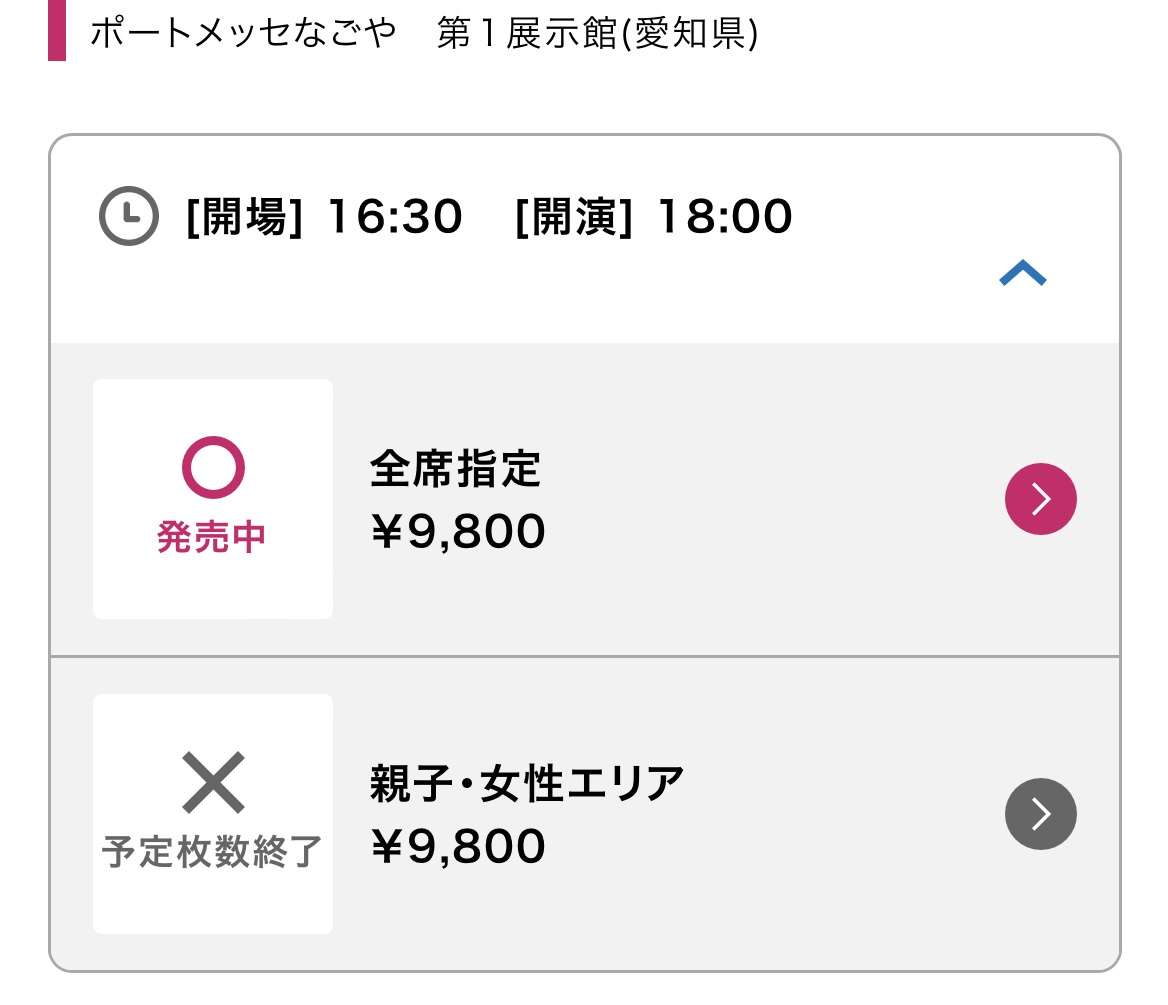
Task: Select the 全席指定 ticket label
Action: click(x=455, y=469)
